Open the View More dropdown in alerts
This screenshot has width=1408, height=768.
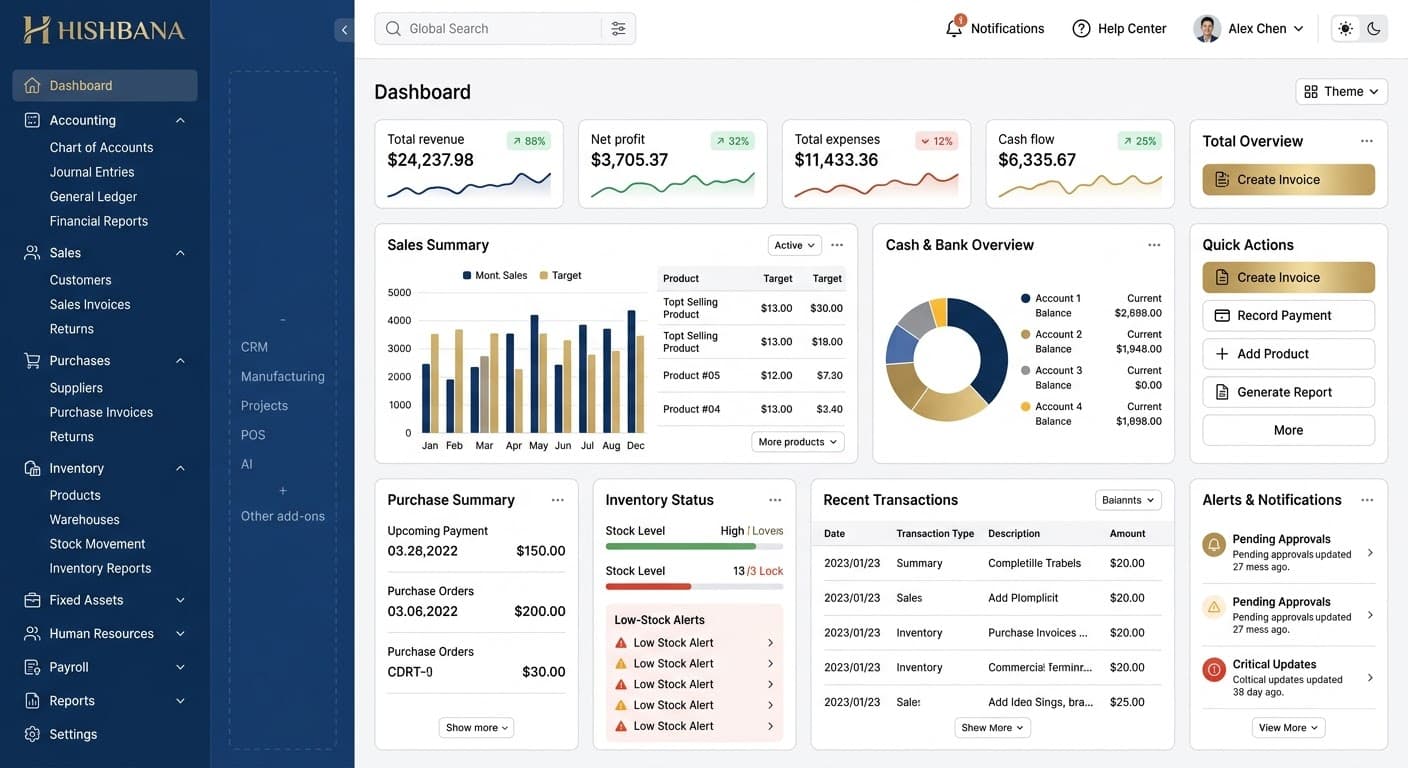click(1288, 728)
